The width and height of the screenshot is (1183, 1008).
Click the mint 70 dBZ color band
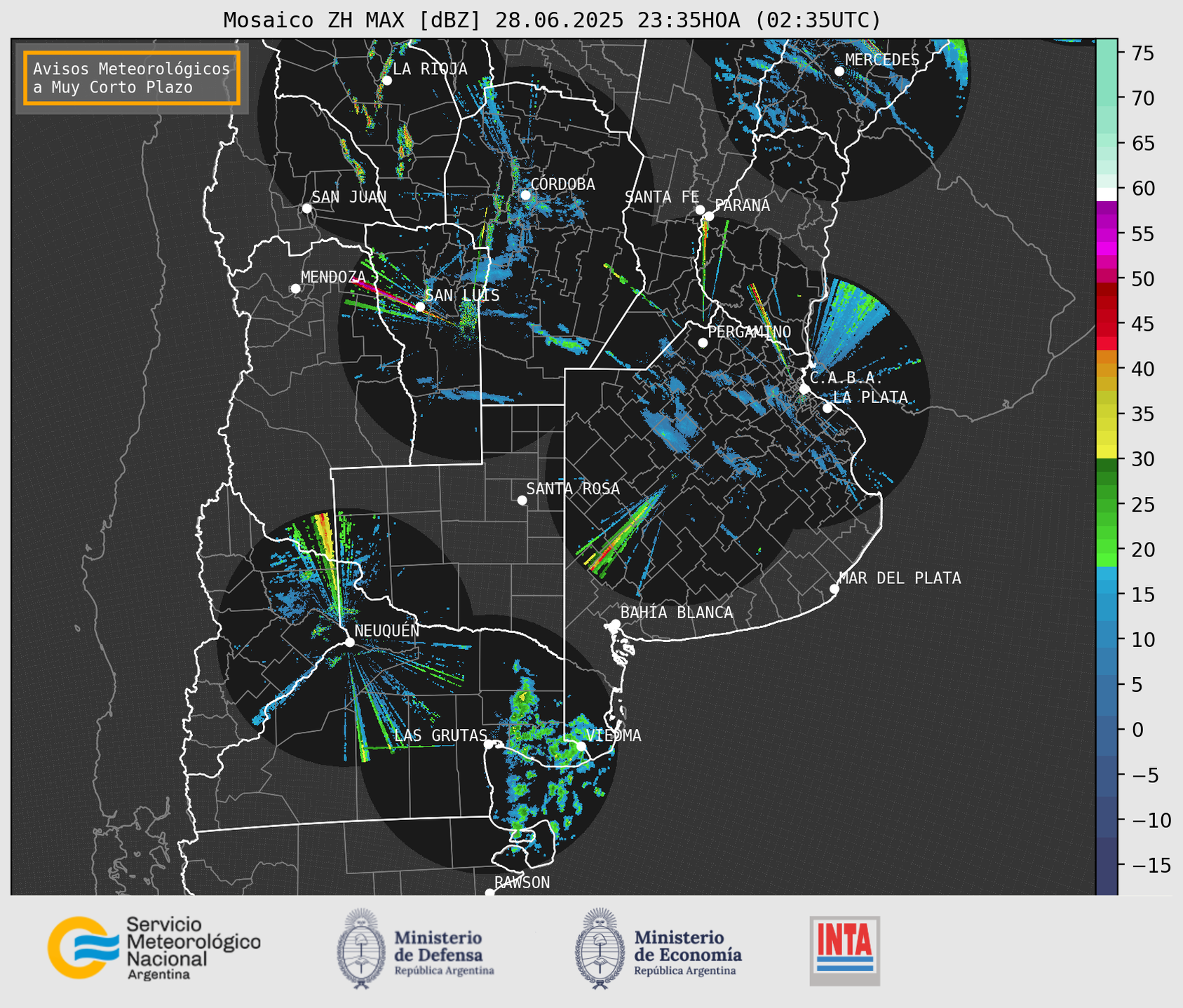[1106, 98]
